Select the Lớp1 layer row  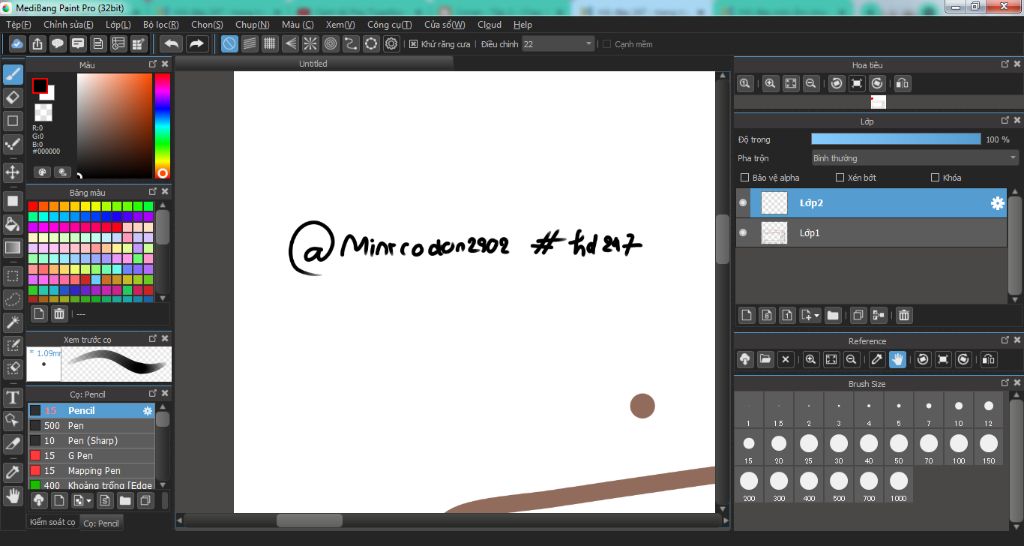pyautogui.click(x=872, y=233)
